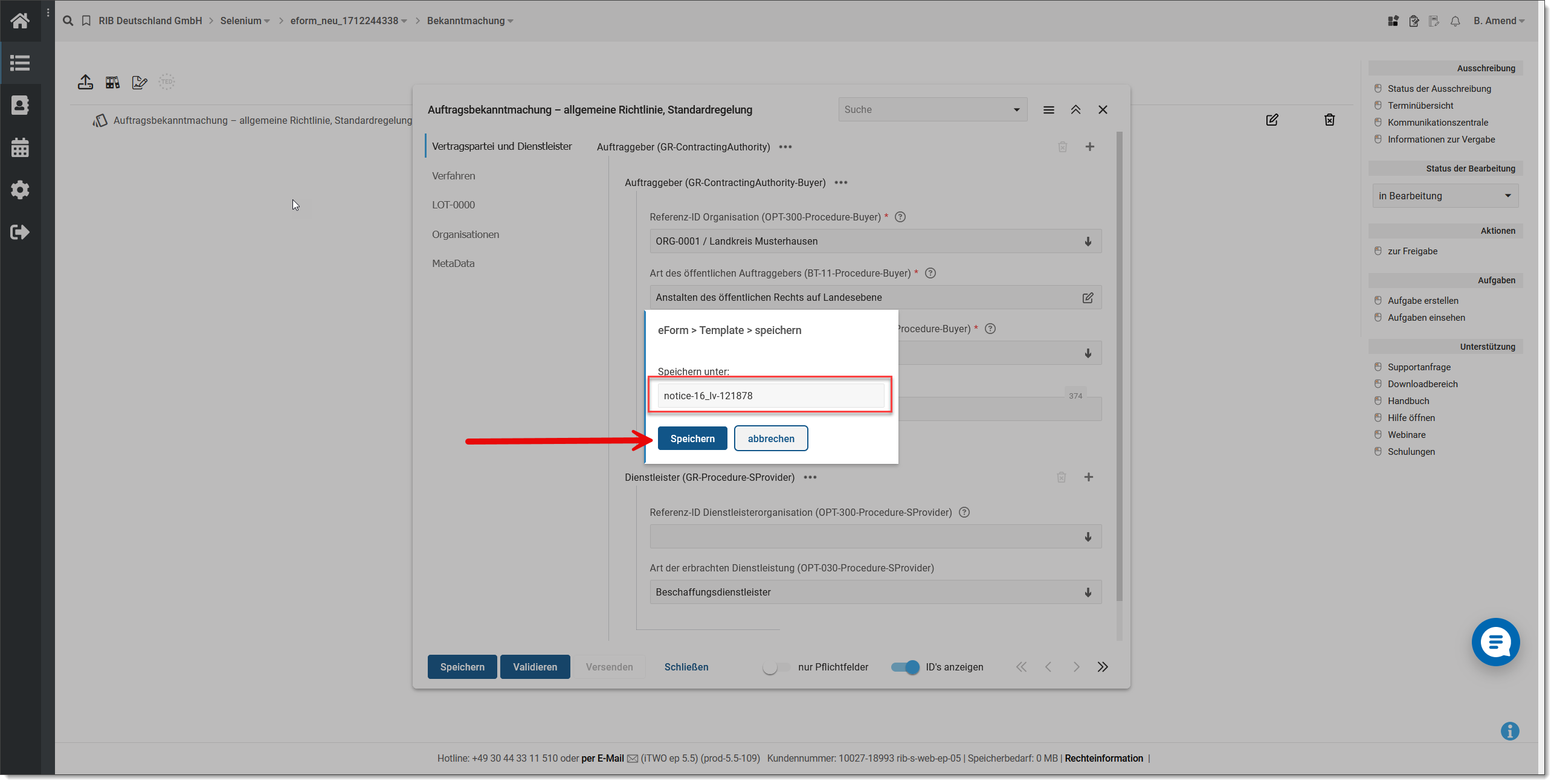
Task: Select the MetaData section
Action: (x=453, y=263)
